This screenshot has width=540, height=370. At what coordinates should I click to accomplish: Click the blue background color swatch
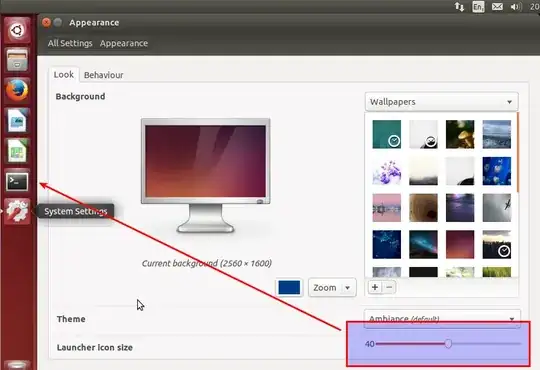pos(289,287)
